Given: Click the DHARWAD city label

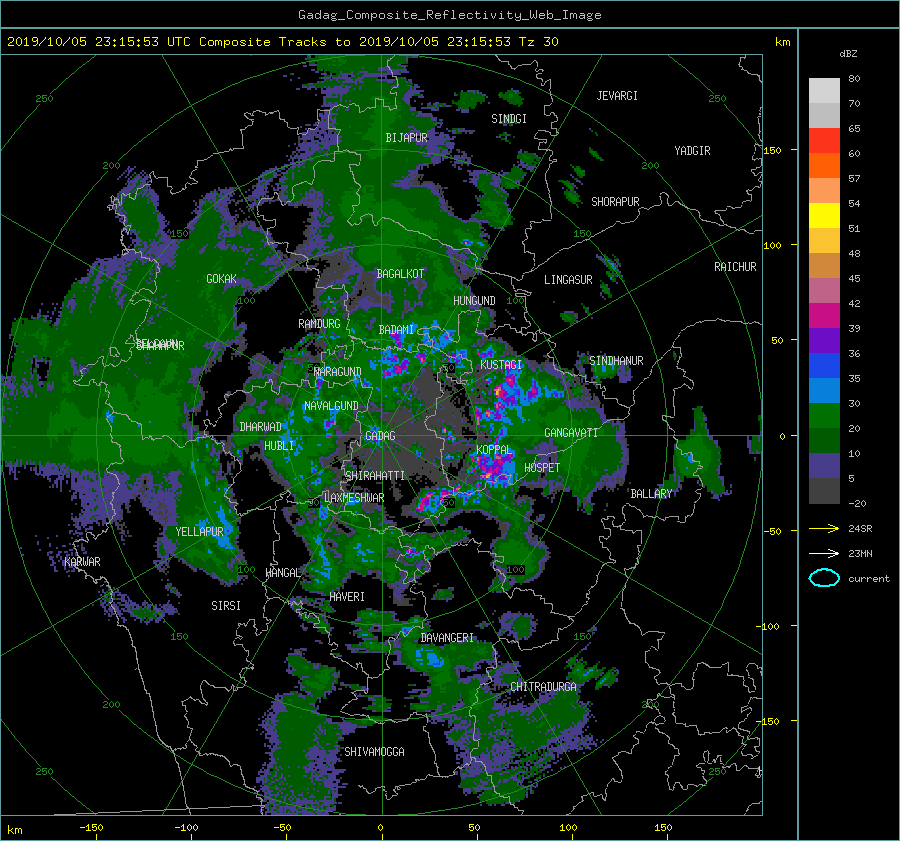Looking at the screenshot, I should coord(260,427).
